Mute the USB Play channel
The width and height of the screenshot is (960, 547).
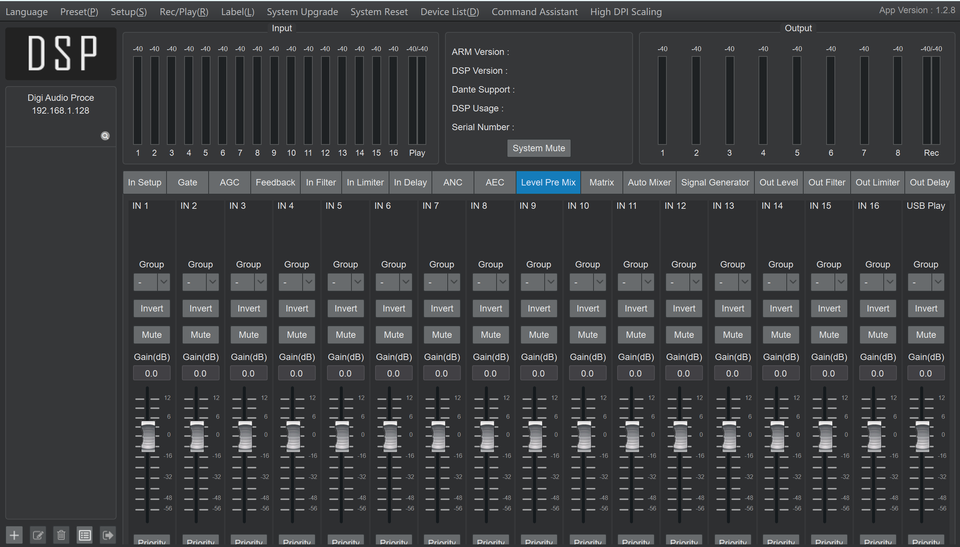pos(926,335)
